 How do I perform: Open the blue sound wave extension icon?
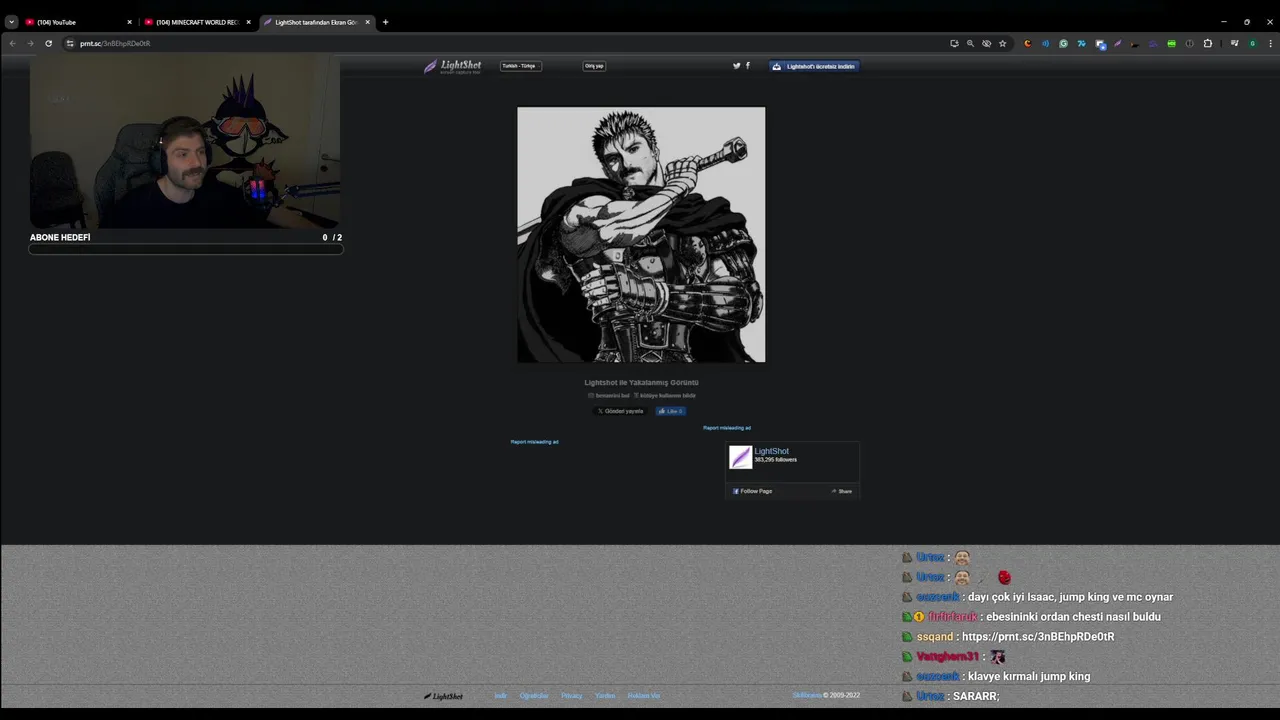(1045, 43)
